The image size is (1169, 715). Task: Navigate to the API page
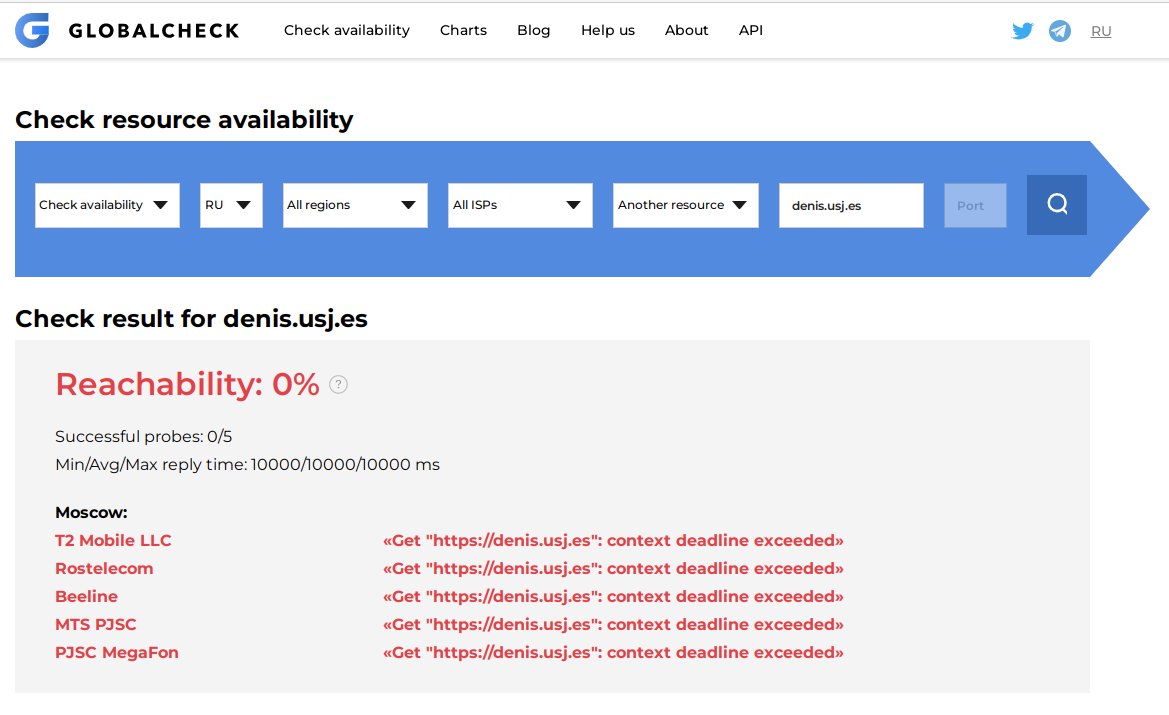[751, 31]
